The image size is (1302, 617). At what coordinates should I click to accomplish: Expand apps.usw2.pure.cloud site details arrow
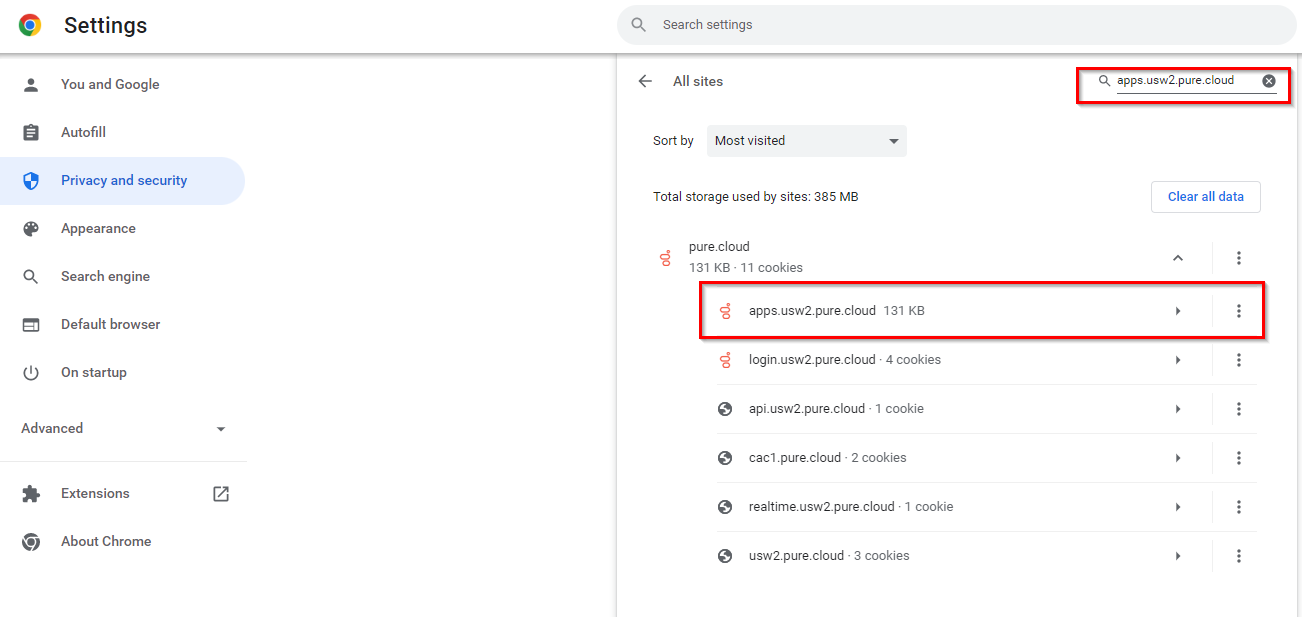(x=1177, y=311)
